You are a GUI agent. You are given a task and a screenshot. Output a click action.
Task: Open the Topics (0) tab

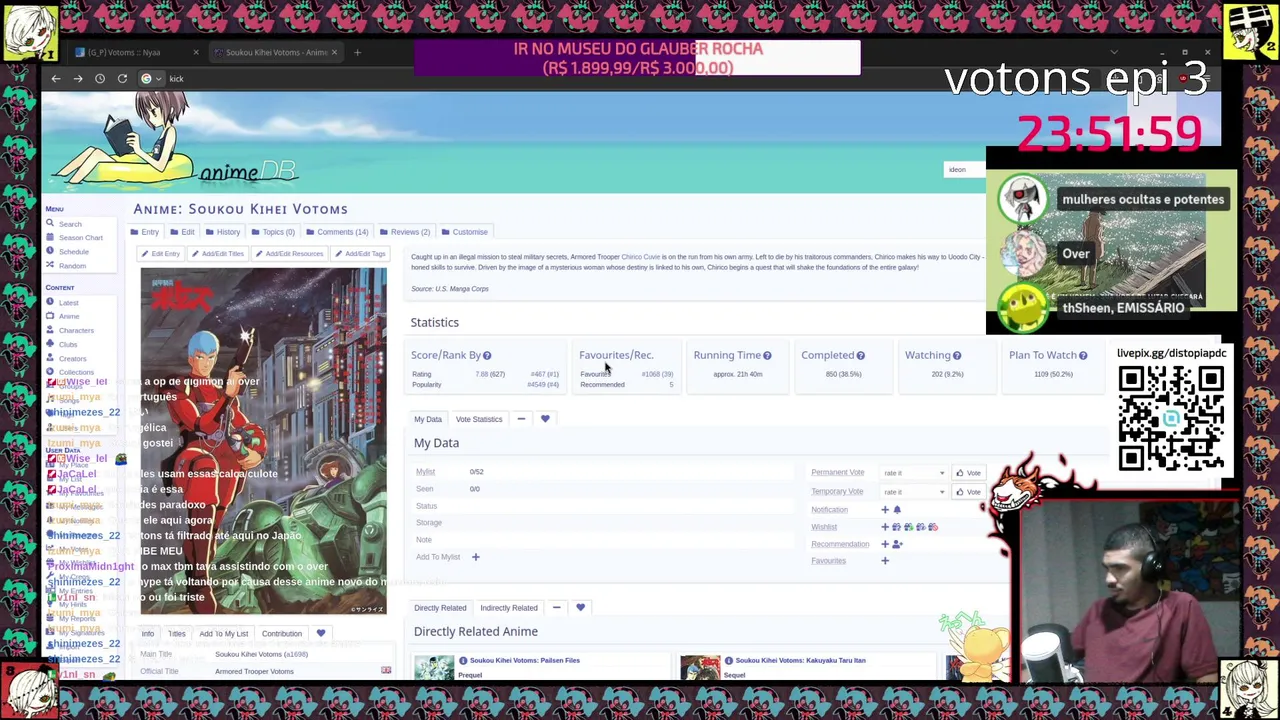click(272, 232)
